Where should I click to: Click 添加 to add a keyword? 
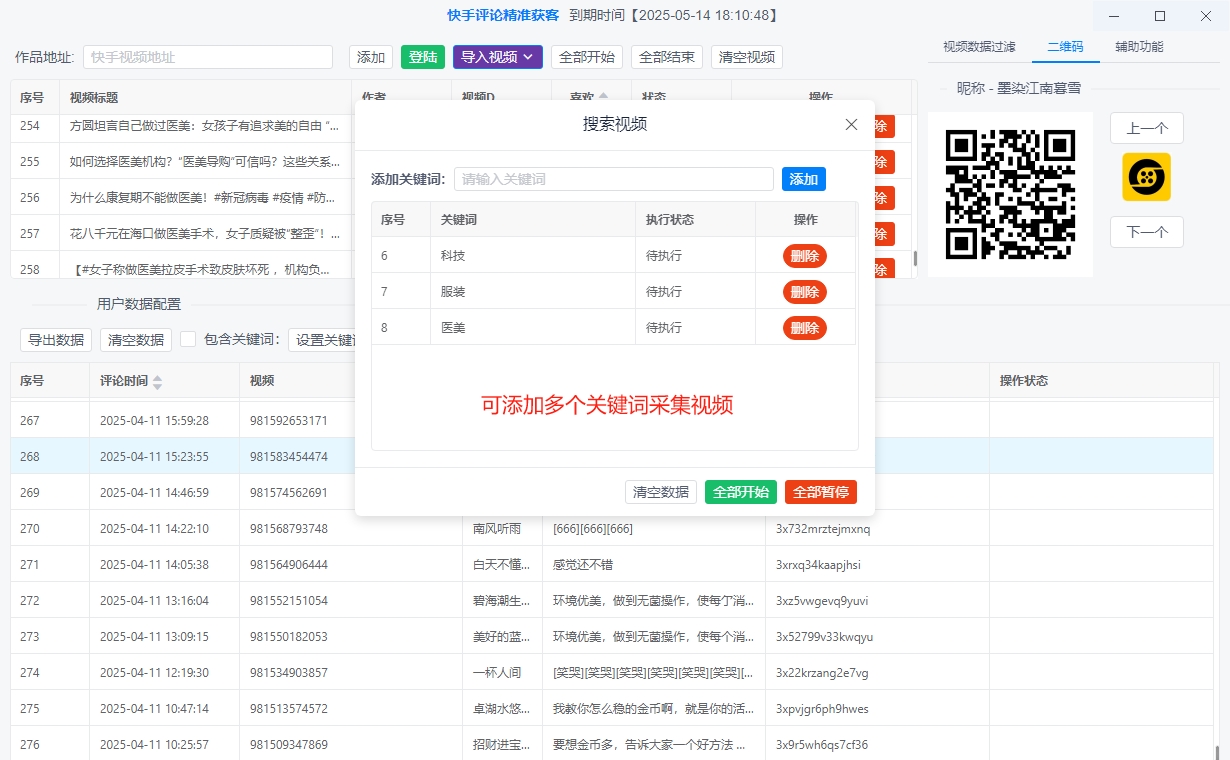click(x=803, y=178)
